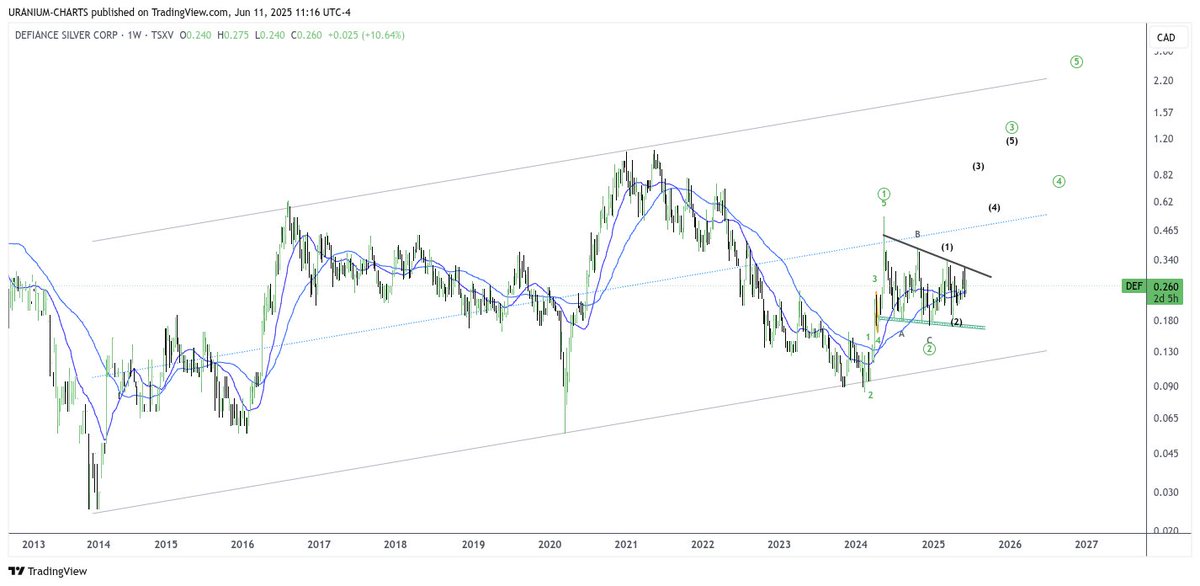Click the 2020 label on time axis
Image resolution: width=1200 pixels, height=586 pixels.
pyautogui.click(x=549, y=544)
